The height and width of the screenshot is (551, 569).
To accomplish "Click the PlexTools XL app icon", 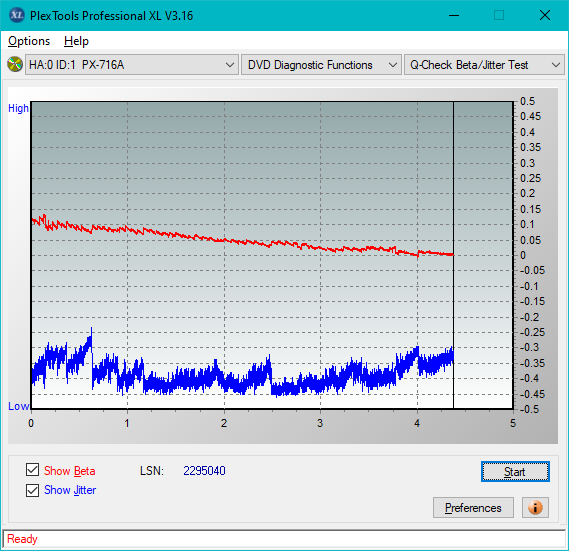I will [x=17, y=15].
